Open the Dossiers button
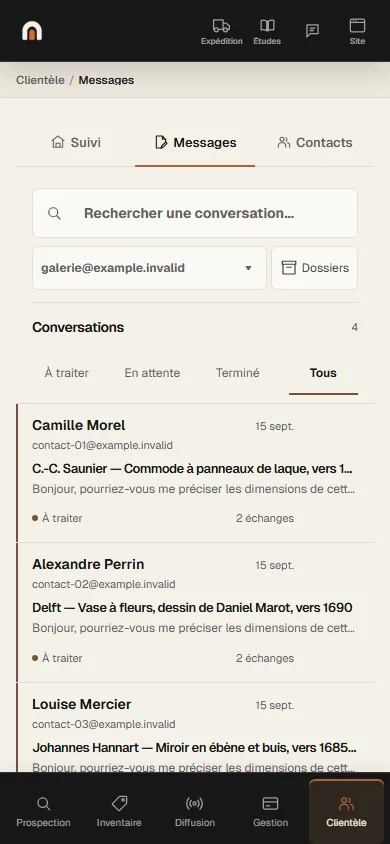Screen dimensions: 390x844 314,268
